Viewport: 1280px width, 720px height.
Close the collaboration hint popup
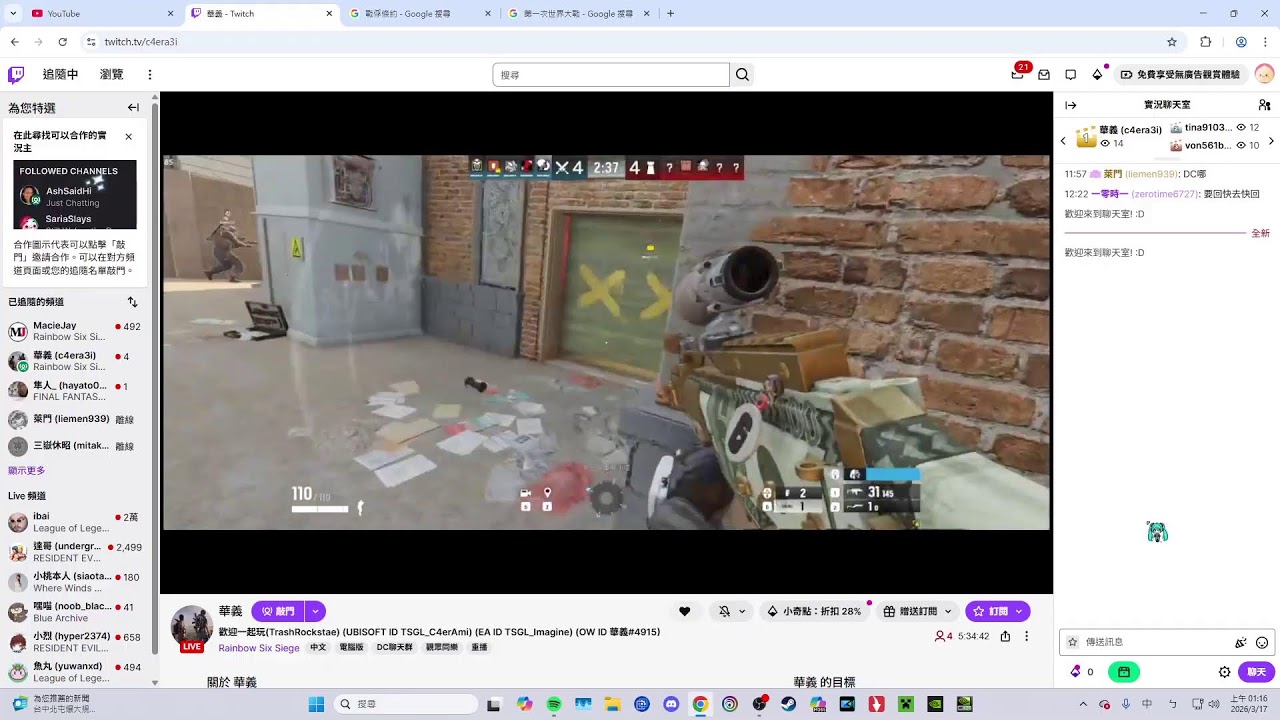(x=128, y=136)
